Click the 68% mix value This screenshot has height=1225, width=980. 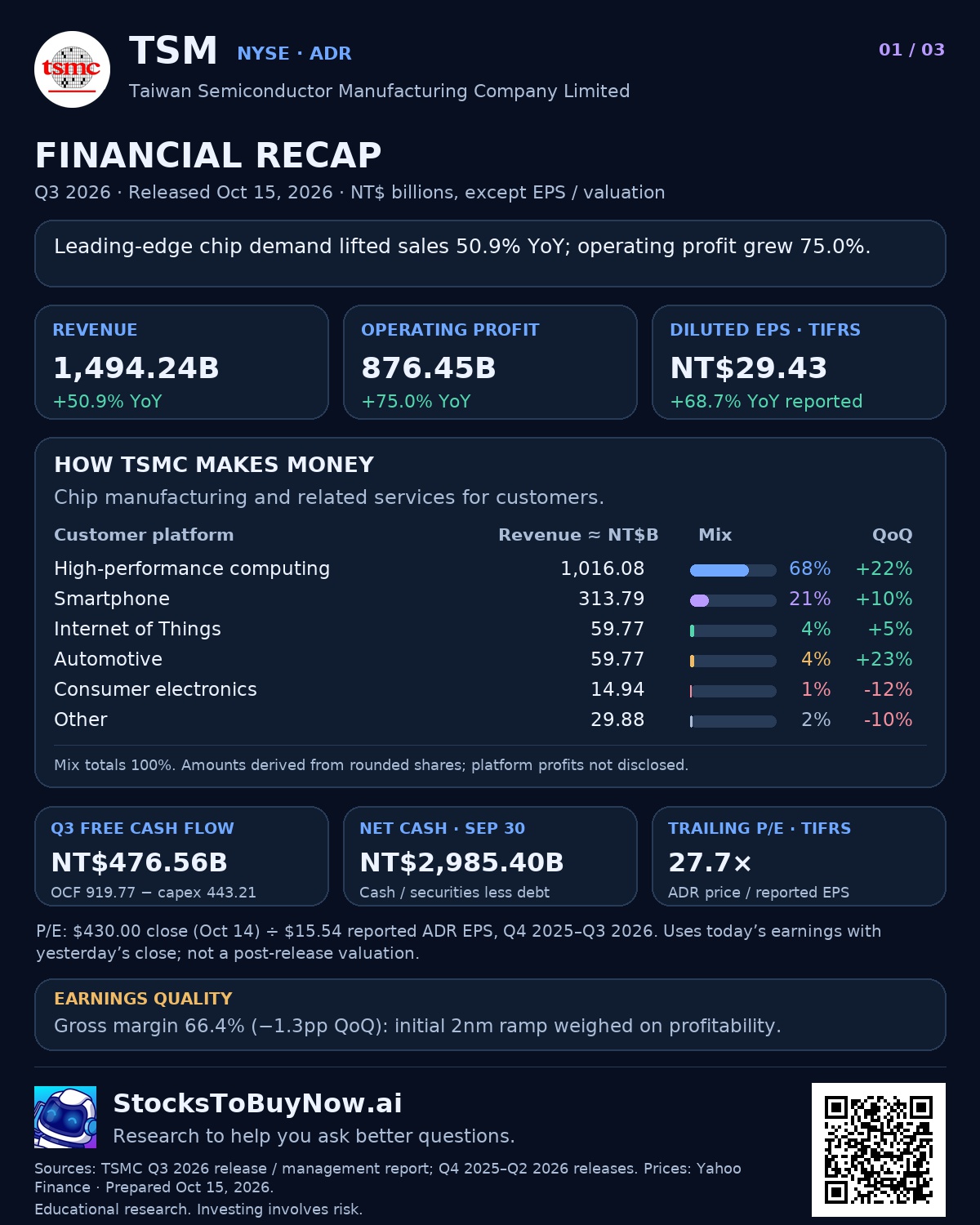(x=809, y=568)
